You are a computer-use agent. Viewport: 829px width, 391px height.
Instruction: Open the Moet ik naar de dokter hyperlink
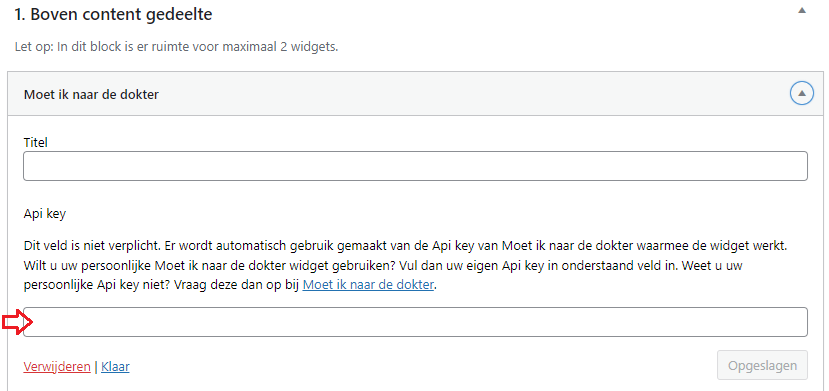(x=368, y=285)
